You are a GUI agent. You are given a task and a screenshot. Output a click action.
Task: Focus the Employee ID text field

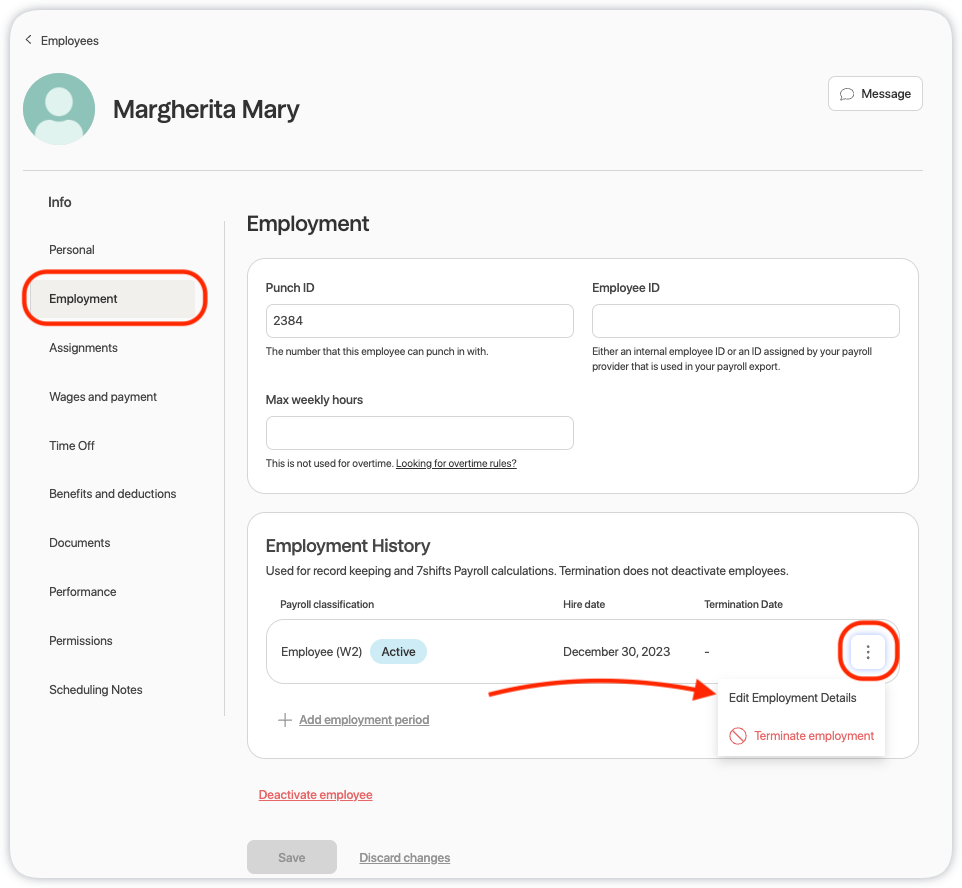click(x=745, y=321)
